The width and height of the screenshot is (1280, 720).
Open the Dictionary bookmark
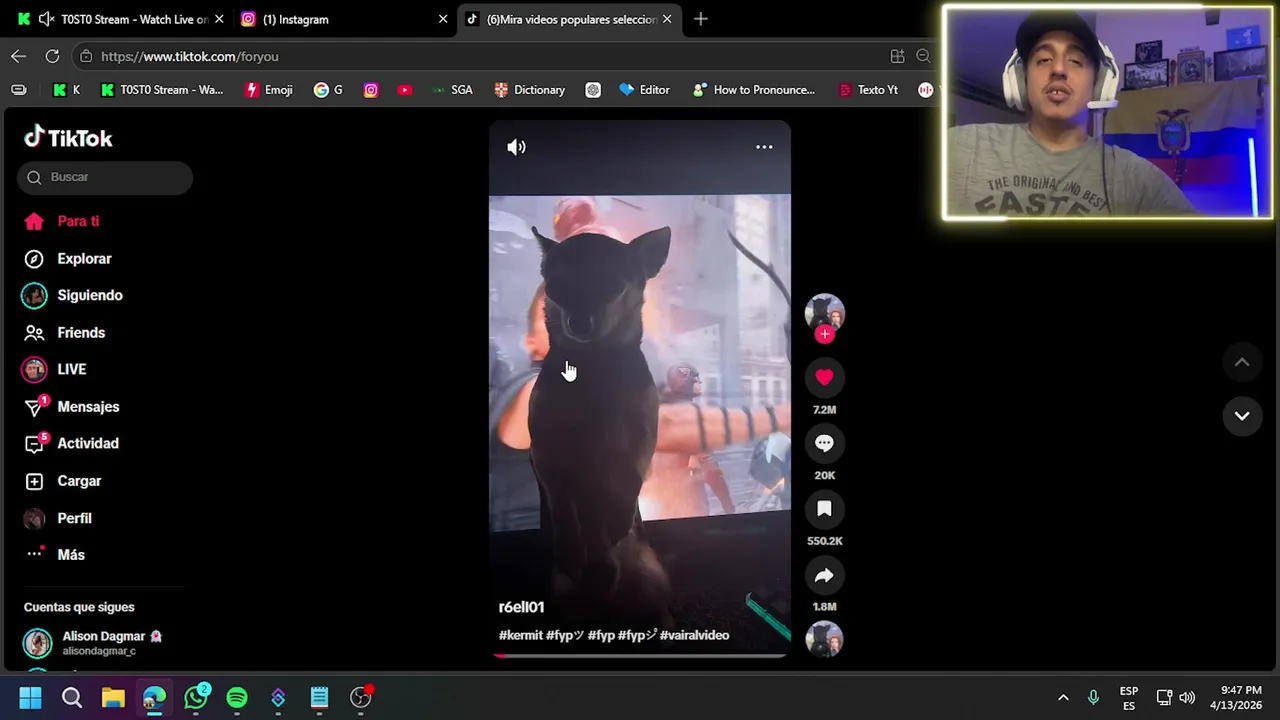point(529,90)
